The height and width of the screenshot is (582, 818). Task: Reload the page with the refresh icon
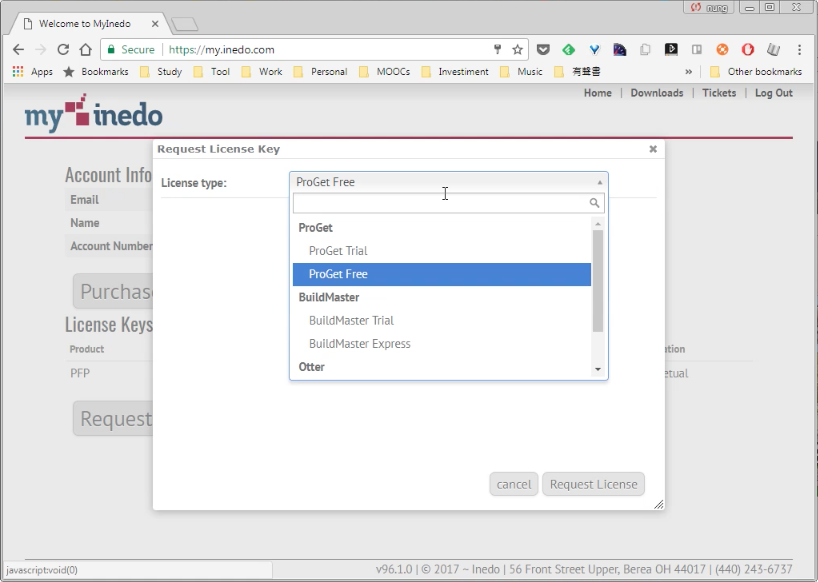pos(63,50)
